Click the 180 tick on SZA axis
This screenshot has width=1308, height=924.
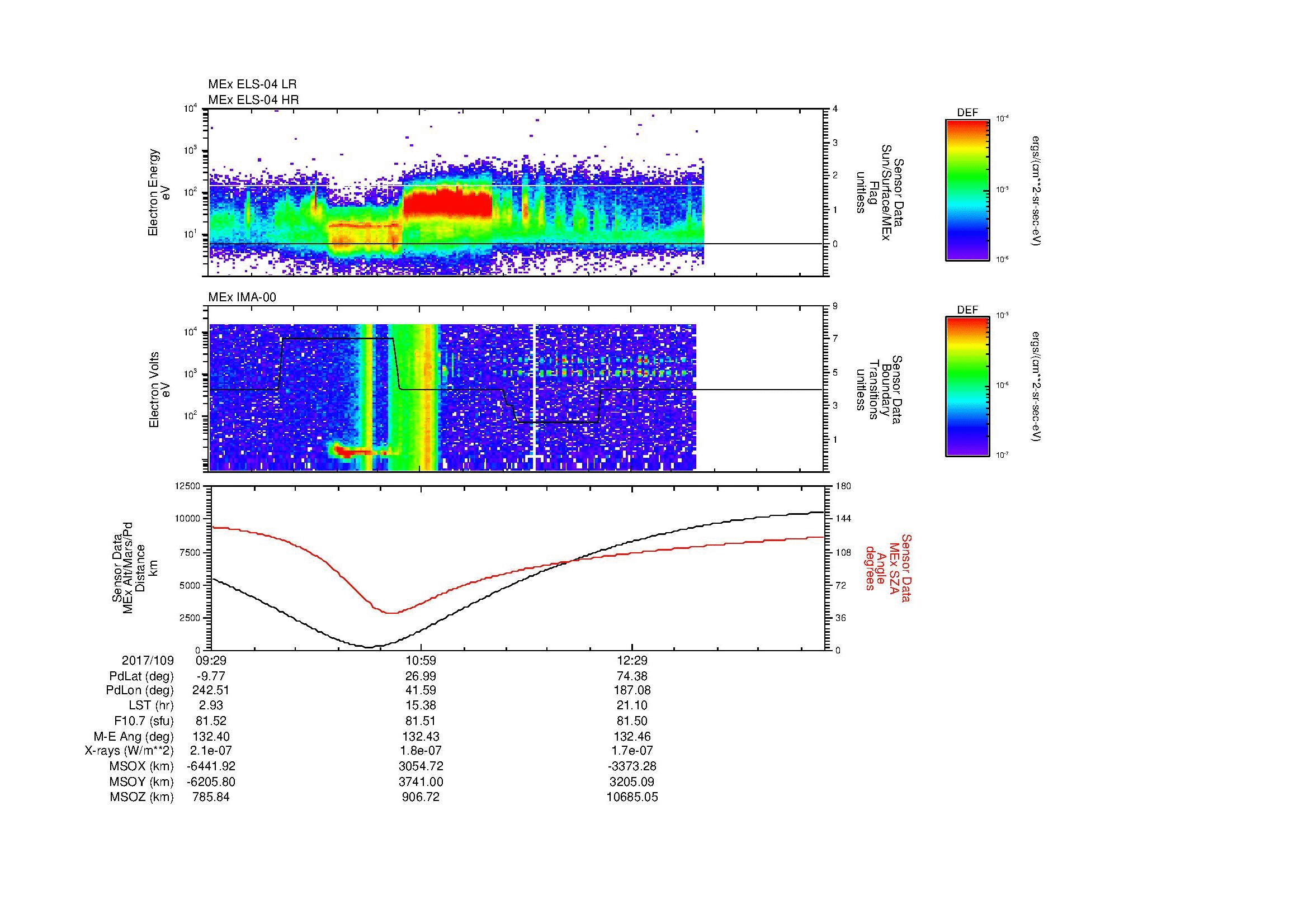(843, 486)
